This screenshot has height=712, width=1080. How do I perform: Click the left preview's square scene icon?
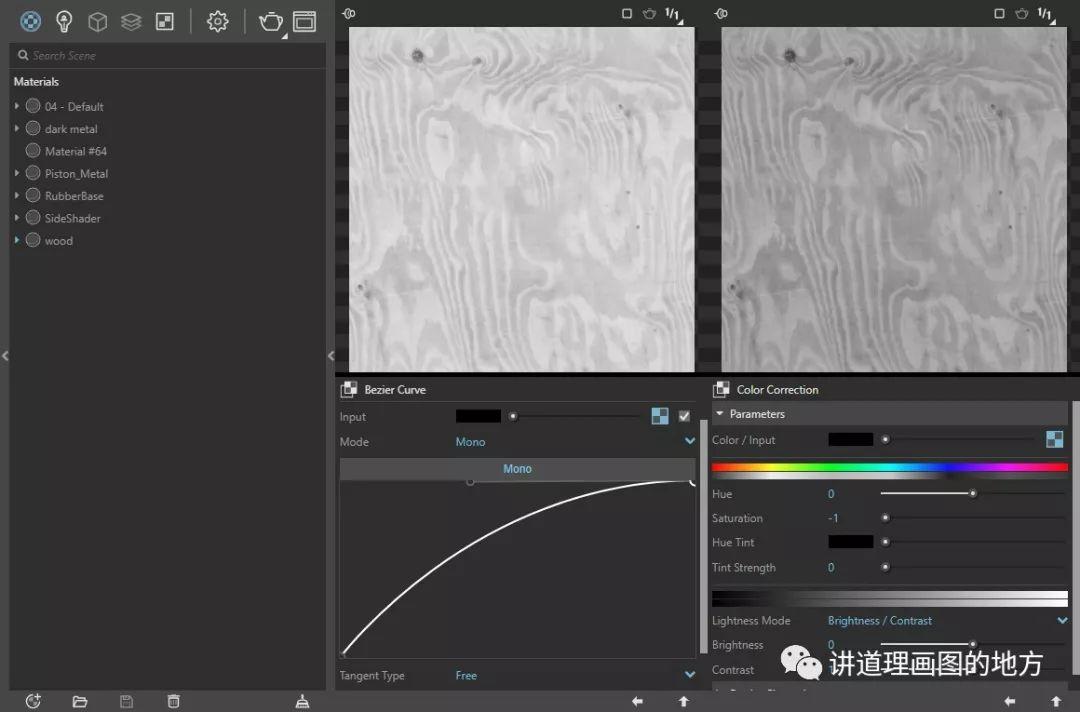pos(627,14)
